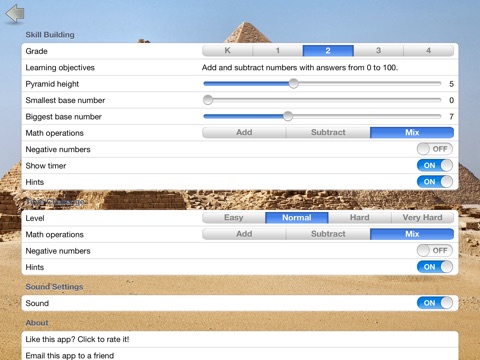This screenshot has width=480, height=360.
Task: Set Time Challenge math operations to Add
Action: [x=244, y=234]
